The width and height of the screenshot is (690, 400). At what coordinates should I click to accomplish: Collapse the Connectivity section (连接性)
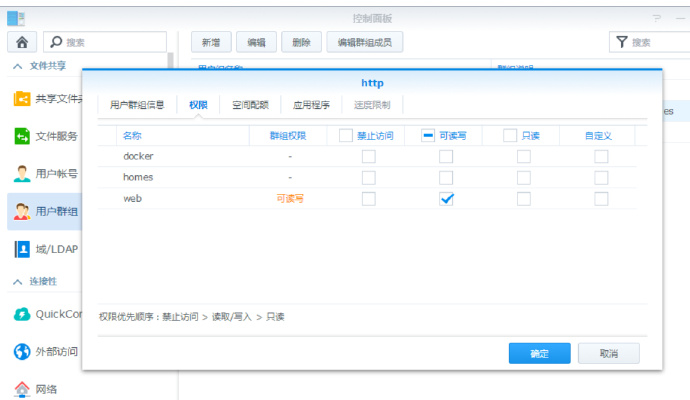[17, 282]
